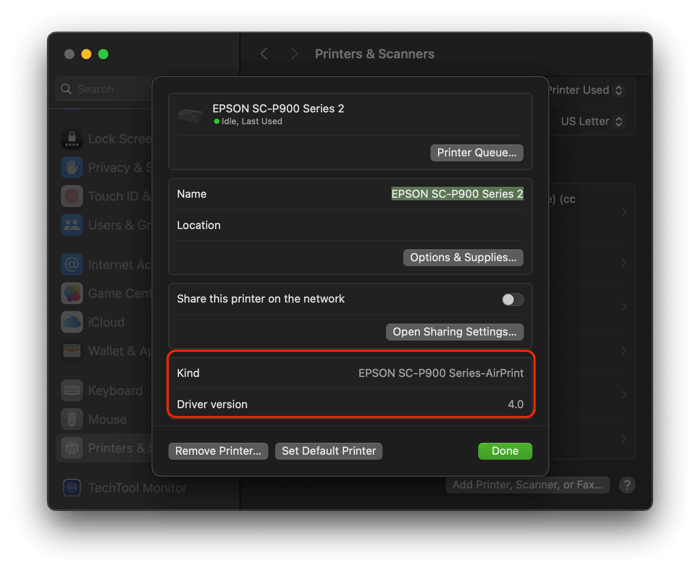Viewport: 700px width, 573px height.
Task: Click the help question mark button
Action: tap(627, 485)
